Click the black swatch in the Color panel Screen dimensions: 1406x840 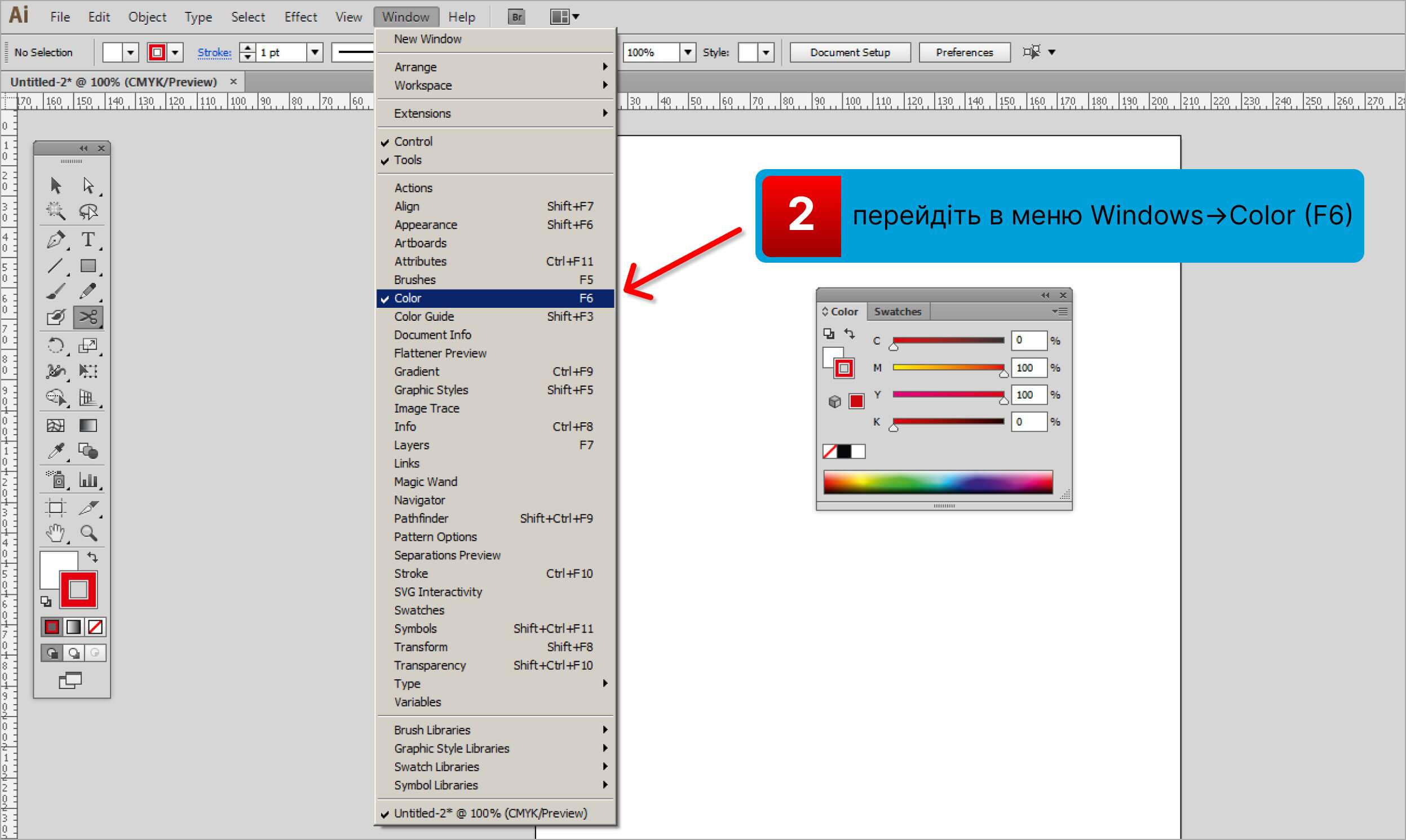click(x=843, y=451)
